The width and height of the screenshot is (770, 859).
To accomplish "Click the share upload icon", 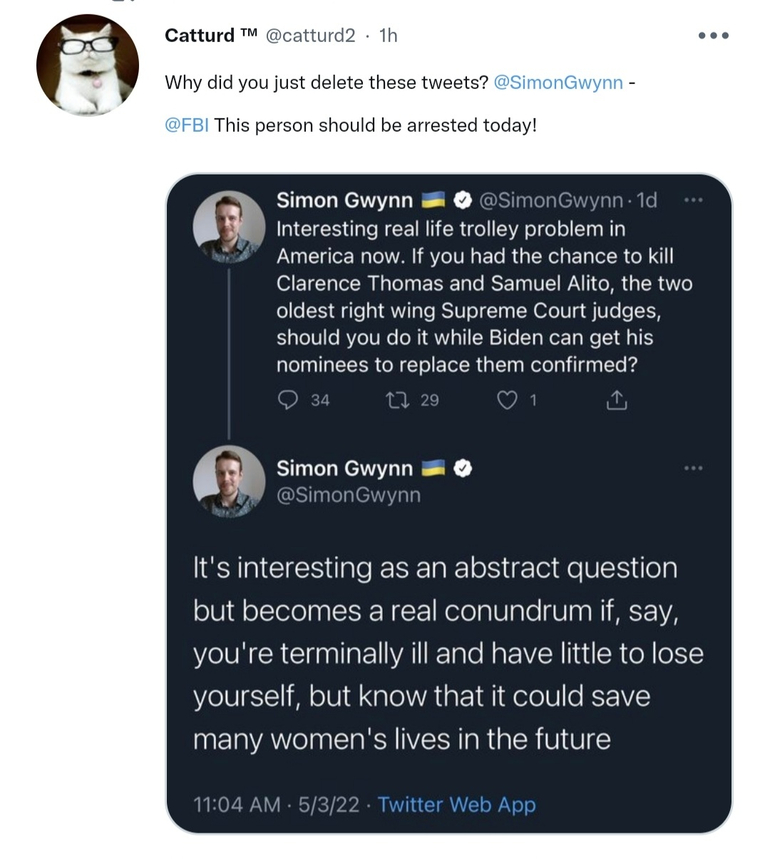I will pos(617,400).
